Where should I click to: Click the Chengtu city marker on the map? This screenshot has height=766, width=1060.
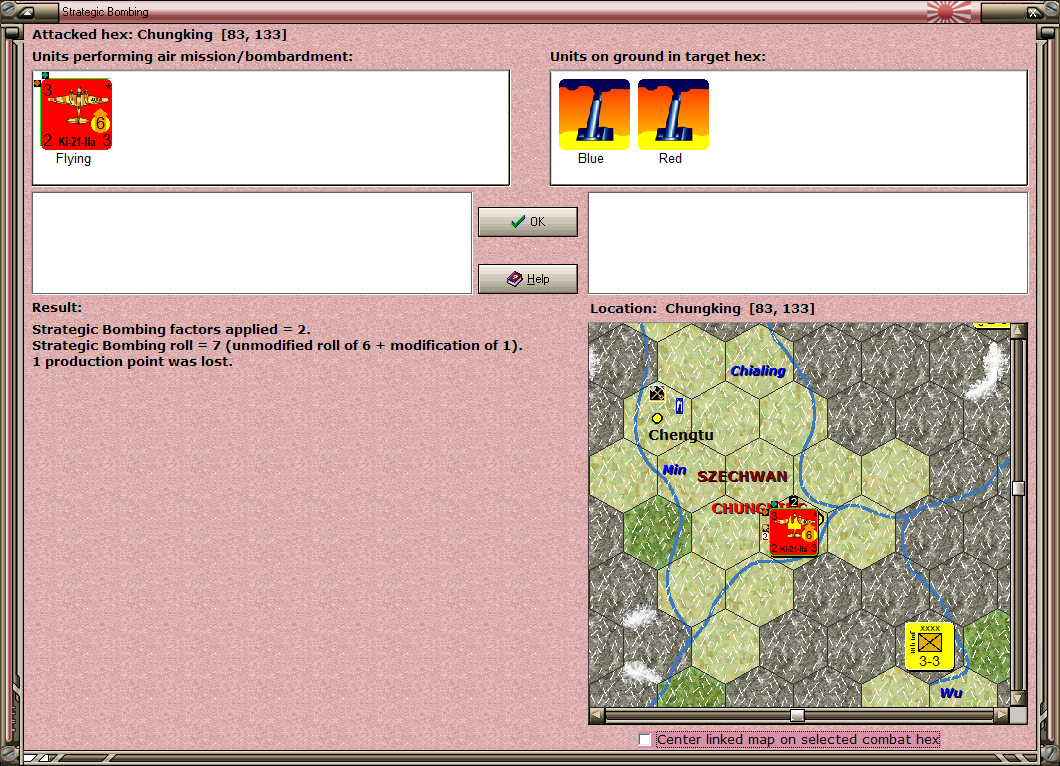657,418
